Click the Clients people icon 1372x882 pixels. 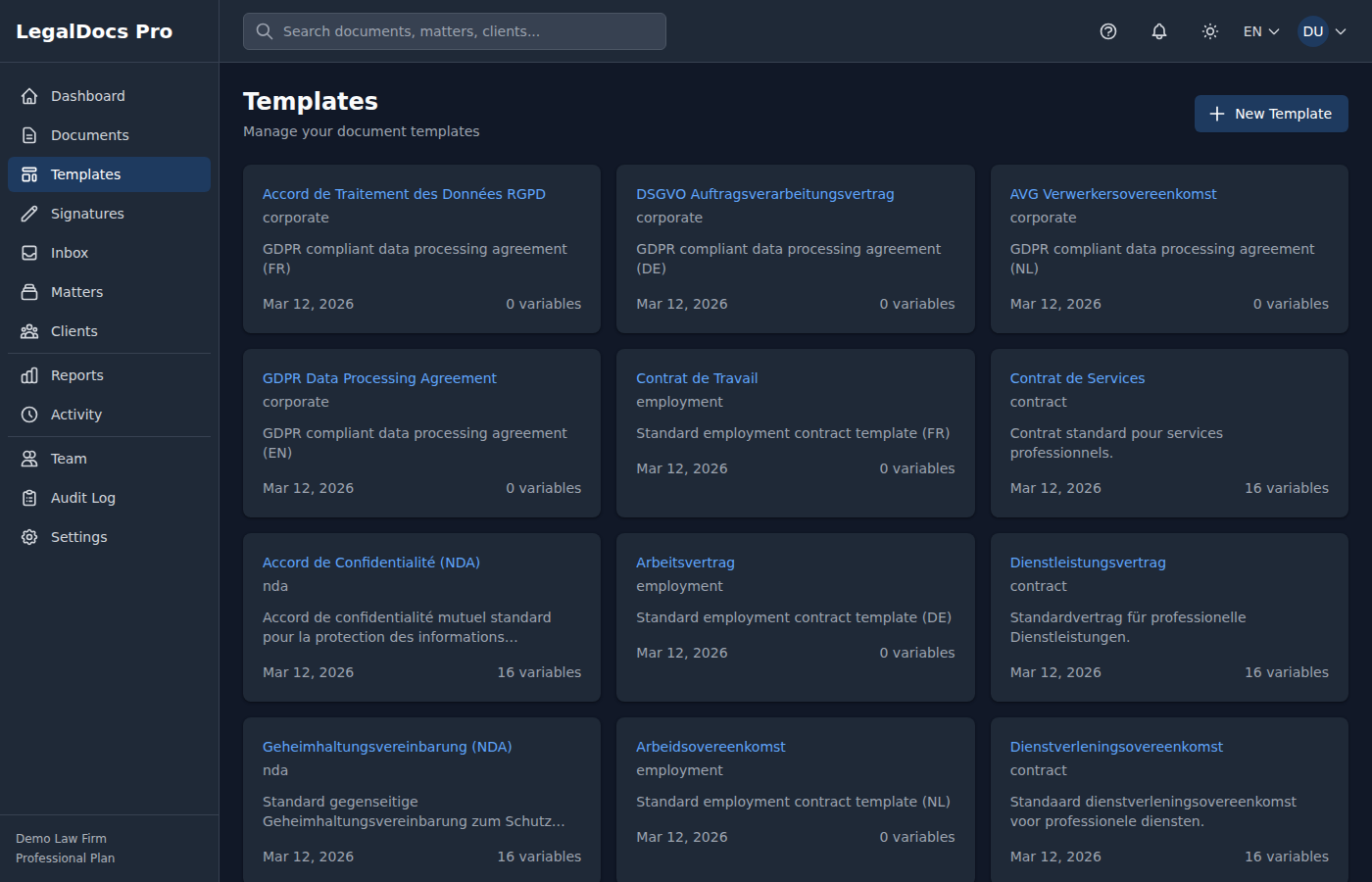29,331
